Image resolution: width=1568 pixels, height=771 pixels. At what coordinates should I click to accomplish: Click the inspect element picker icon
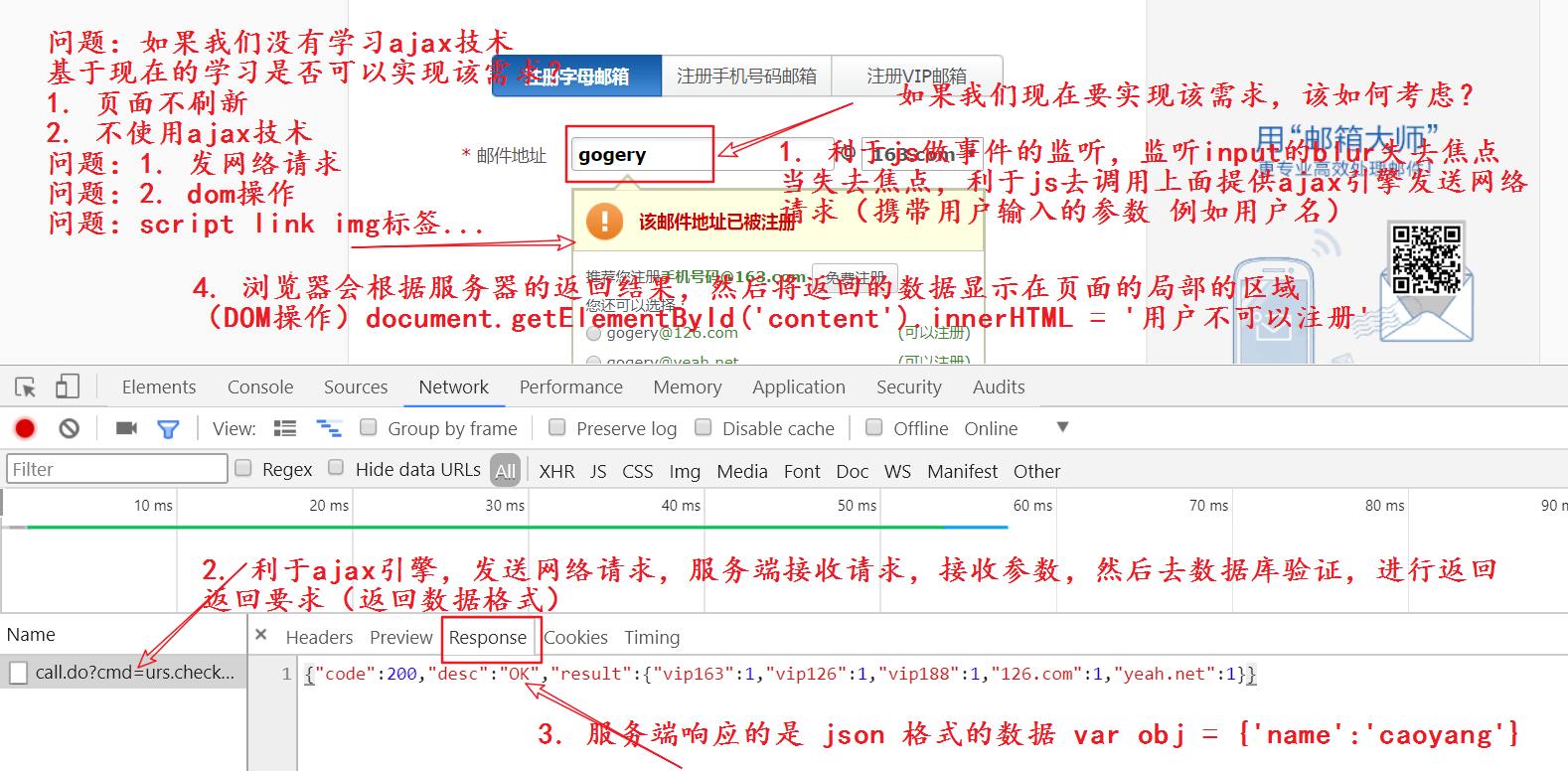click(x=26, y=387)
